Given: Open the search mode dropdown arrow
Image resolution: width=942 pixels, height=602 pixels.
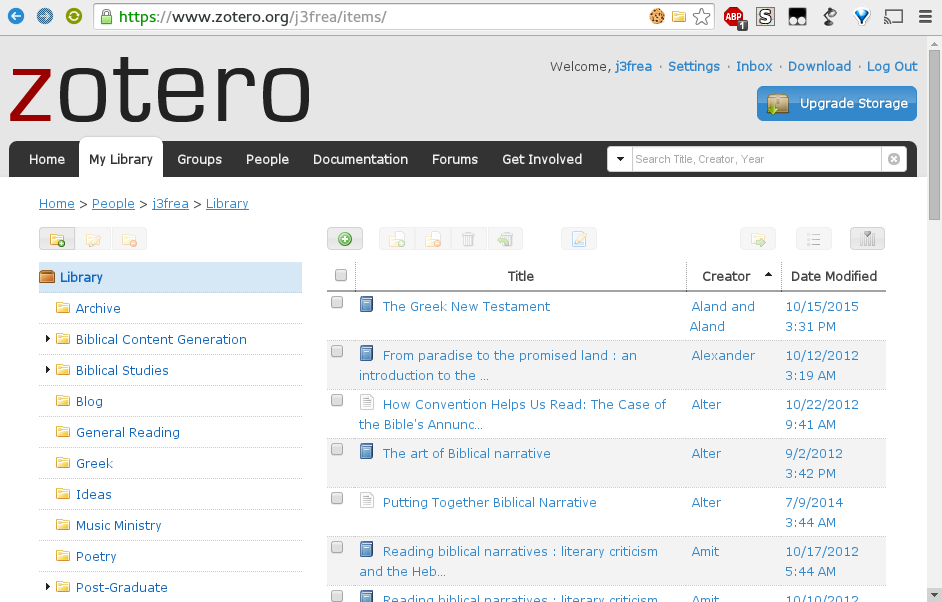Looking at the screenshot, I should pos(620,159).
